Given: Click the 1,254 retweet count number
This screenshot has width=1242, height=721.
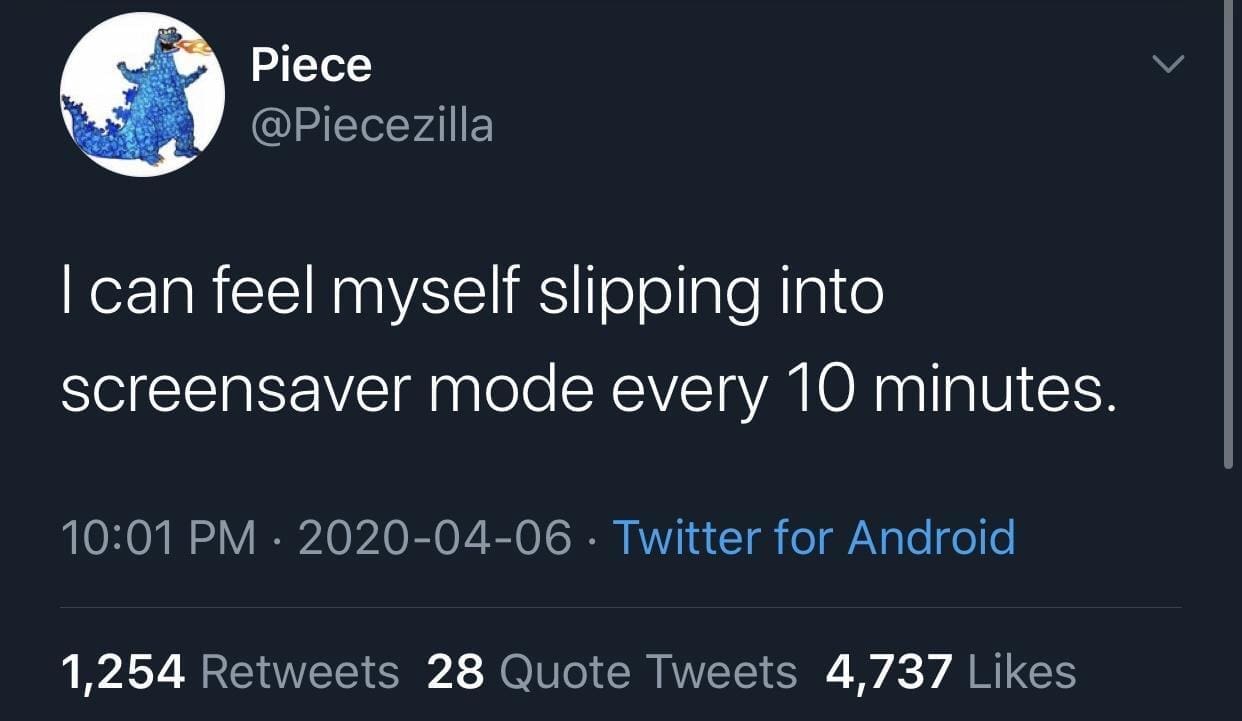Looking at the screenshot, I should tap(123, 671).
